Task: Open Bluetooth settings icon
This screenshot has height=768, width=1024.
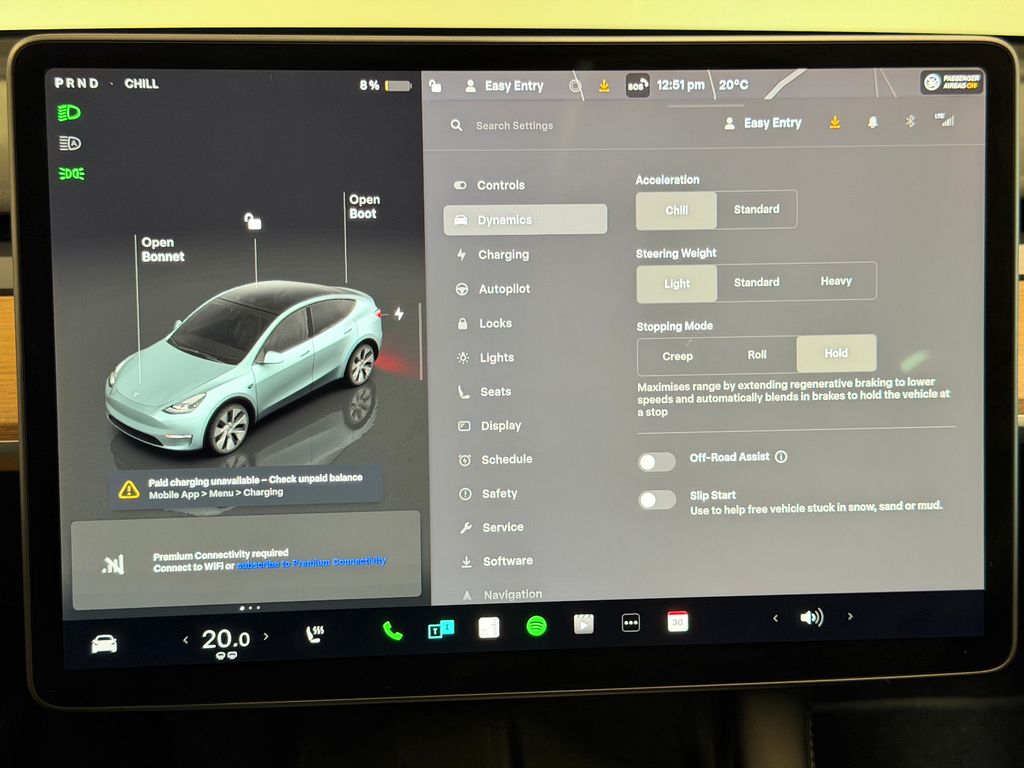Action: coord(910,121)
